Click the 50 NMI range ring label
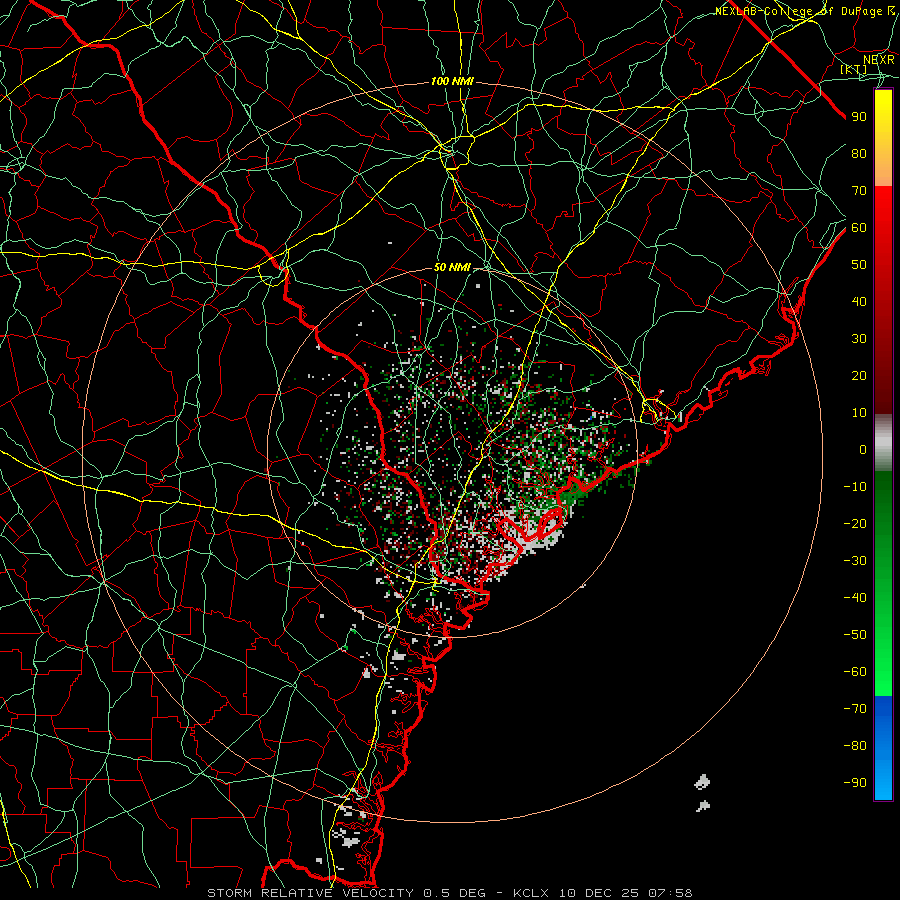Viewport: 900px width, 900px height. pyautogui.click(x=452, y=267)
